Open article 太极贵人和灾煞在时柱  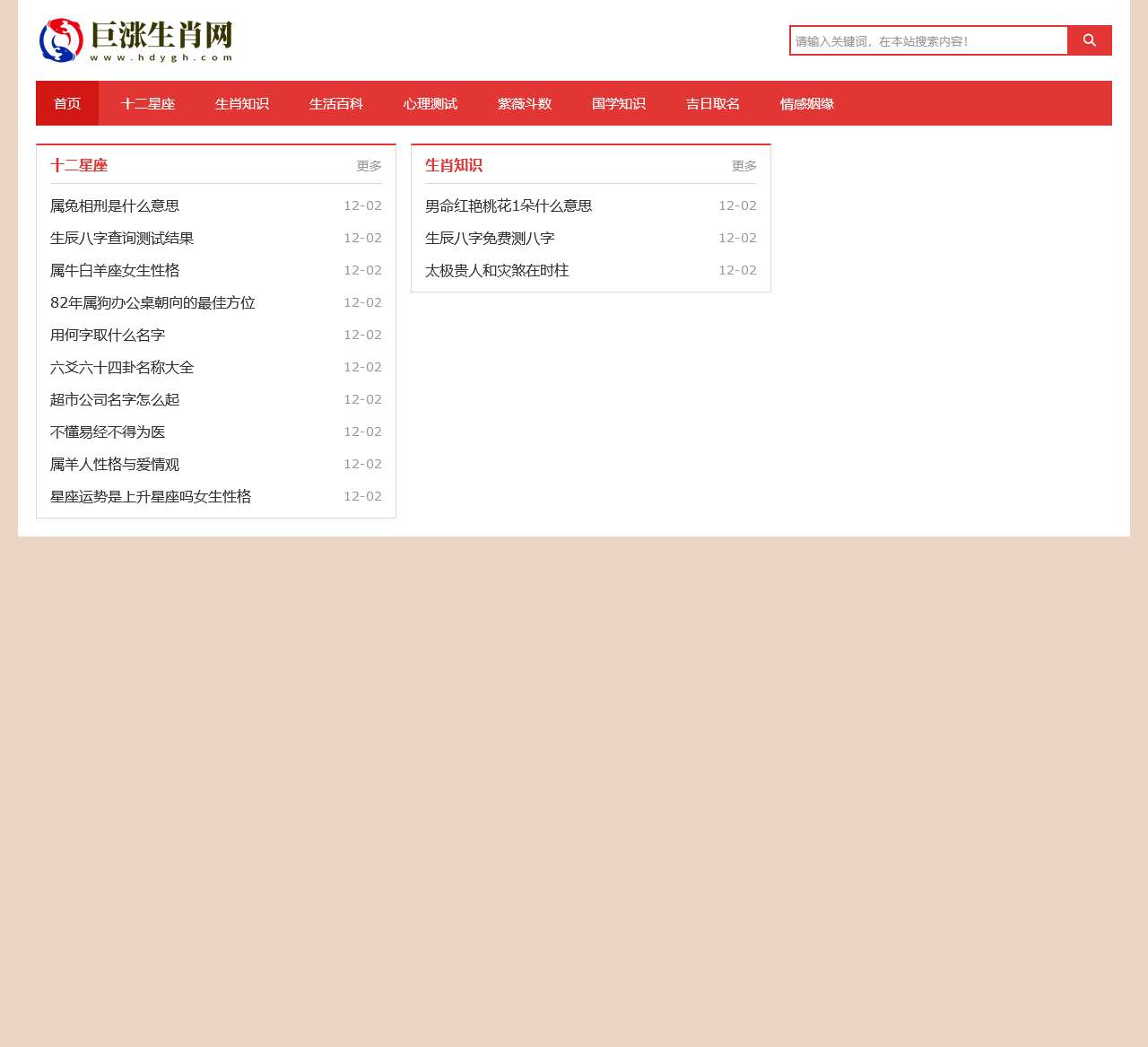(497, 270)
